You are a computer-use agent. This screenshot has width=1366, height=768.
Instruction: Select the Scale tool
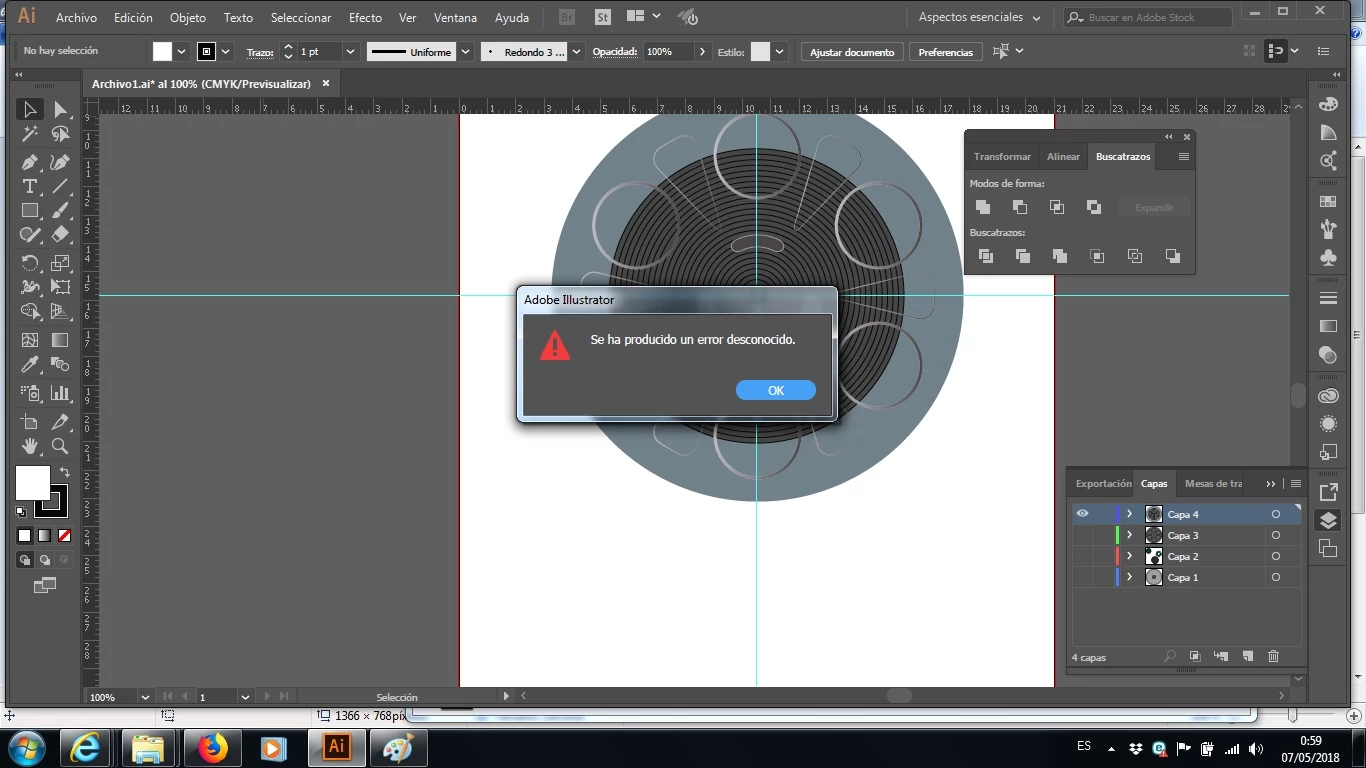[x=60, y=263]
